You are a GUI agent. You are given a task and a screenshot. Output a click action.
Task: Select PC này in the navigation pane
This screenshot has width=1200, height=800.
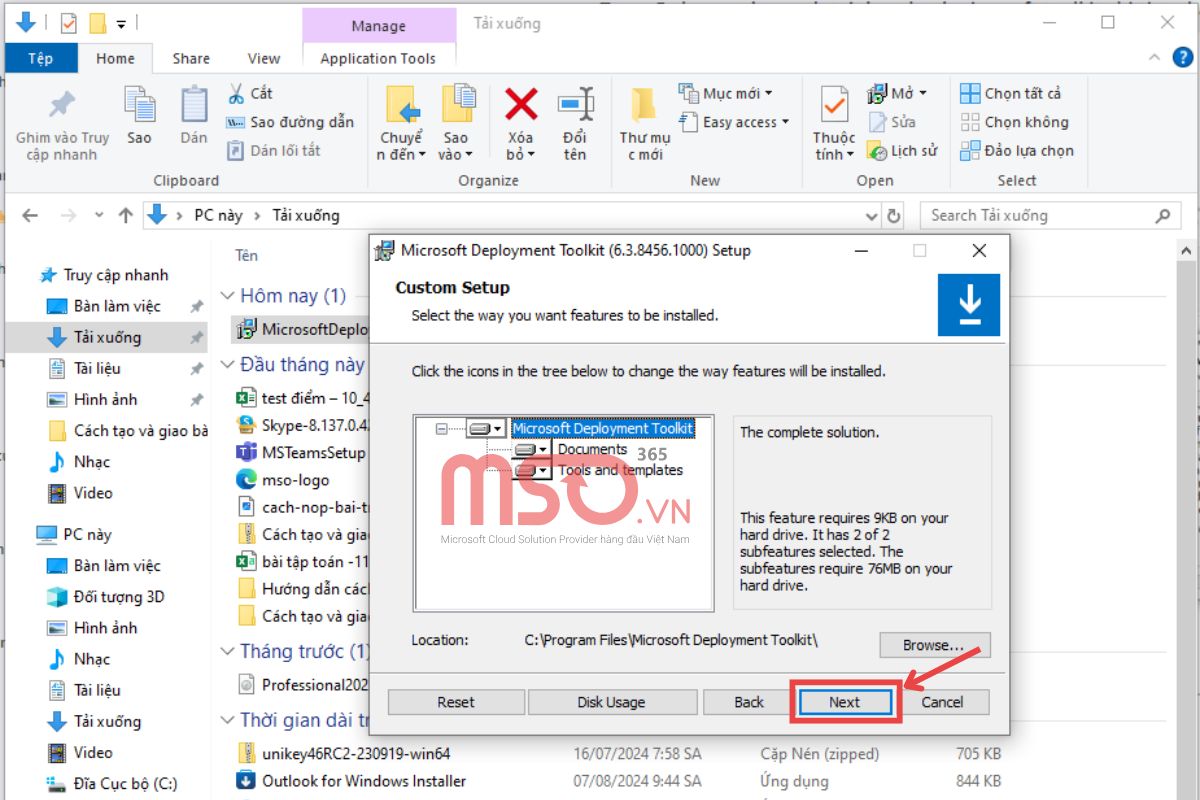pyautogui.click(x=87, y=534)
